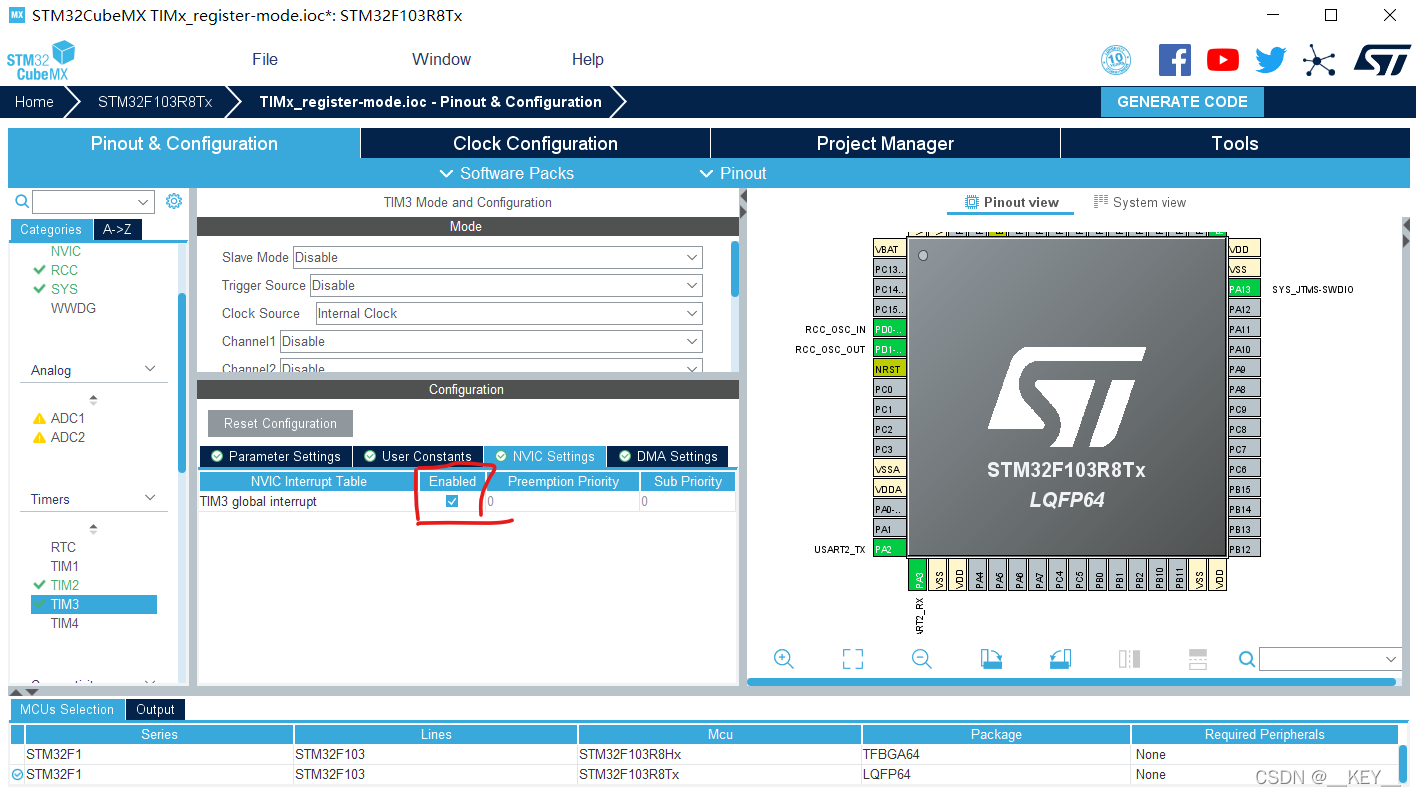Switch to System view

tap(1140, 202)
